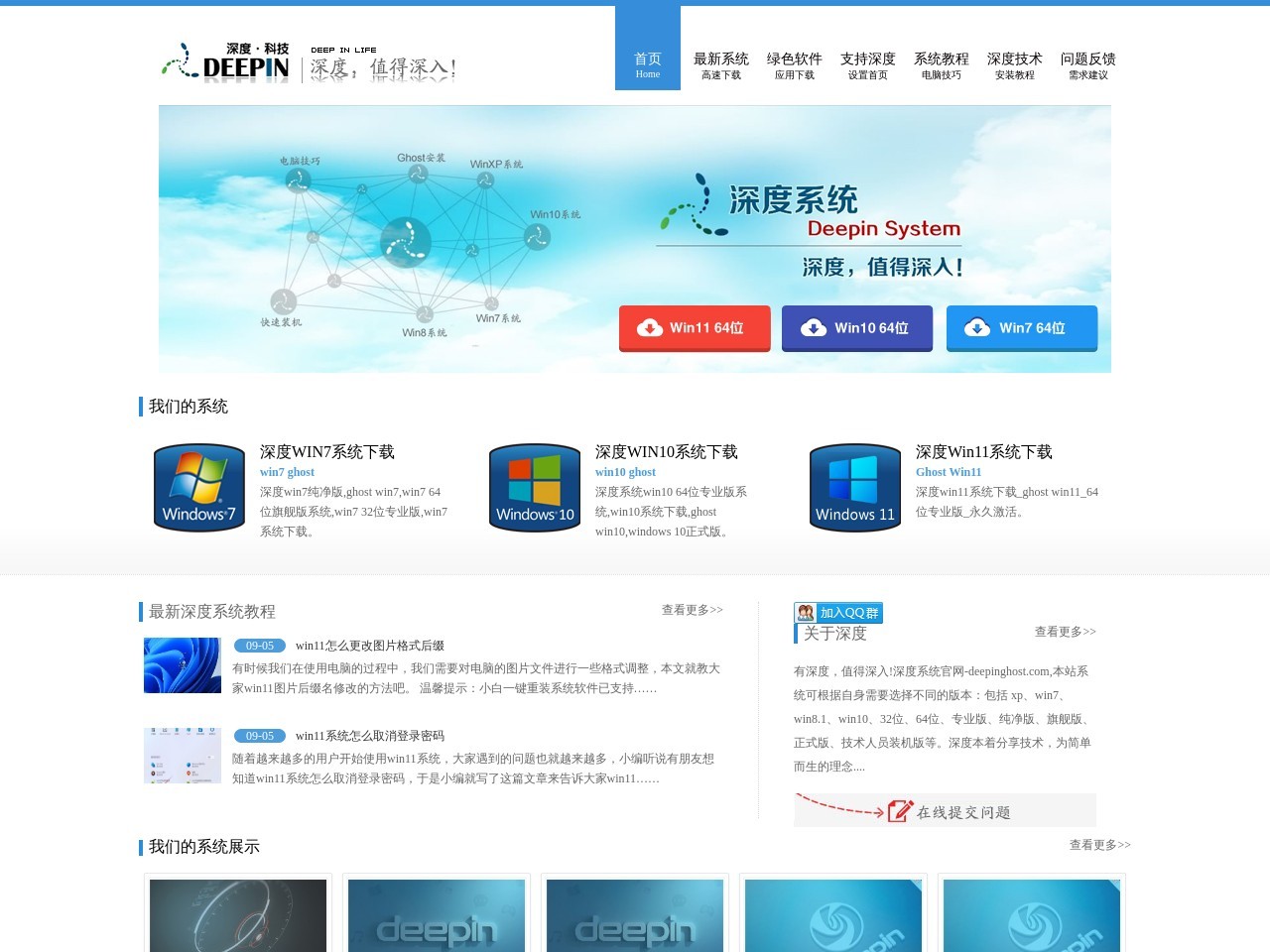The height and width of the screenshot is (952, 1270).
Task: Expand 查看更多 for 最新深度系统教程
Action: coord(693,610)
